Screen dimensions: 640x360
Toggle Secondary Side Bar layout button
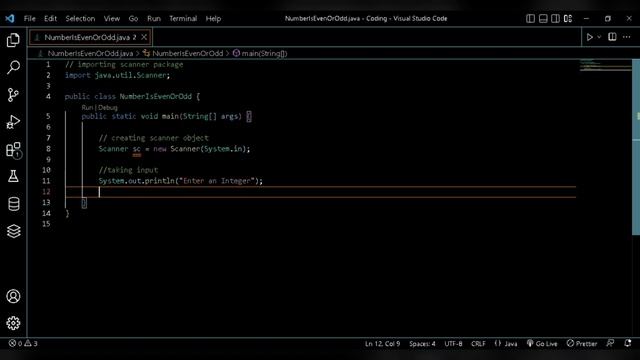(x=556, y=18)
